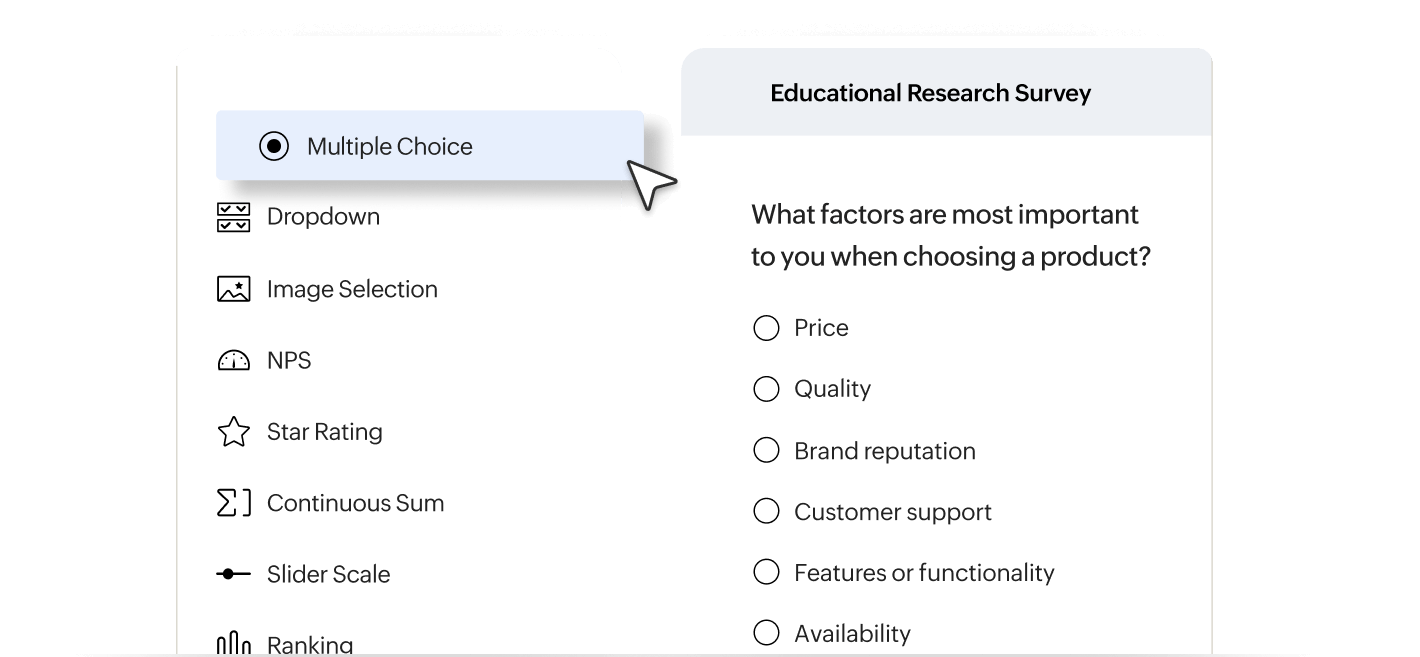Viewport: 1420px width, 657px height.
Task: Select the Image Selection text label
Action: tap(352, 289)
